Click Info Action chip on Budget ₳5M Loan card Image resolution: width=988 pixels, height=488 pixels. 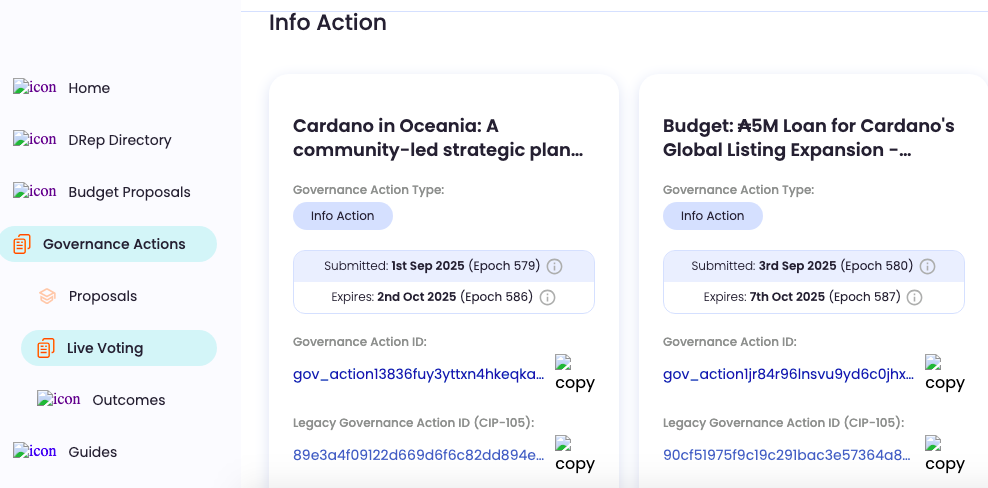(713, 216)
